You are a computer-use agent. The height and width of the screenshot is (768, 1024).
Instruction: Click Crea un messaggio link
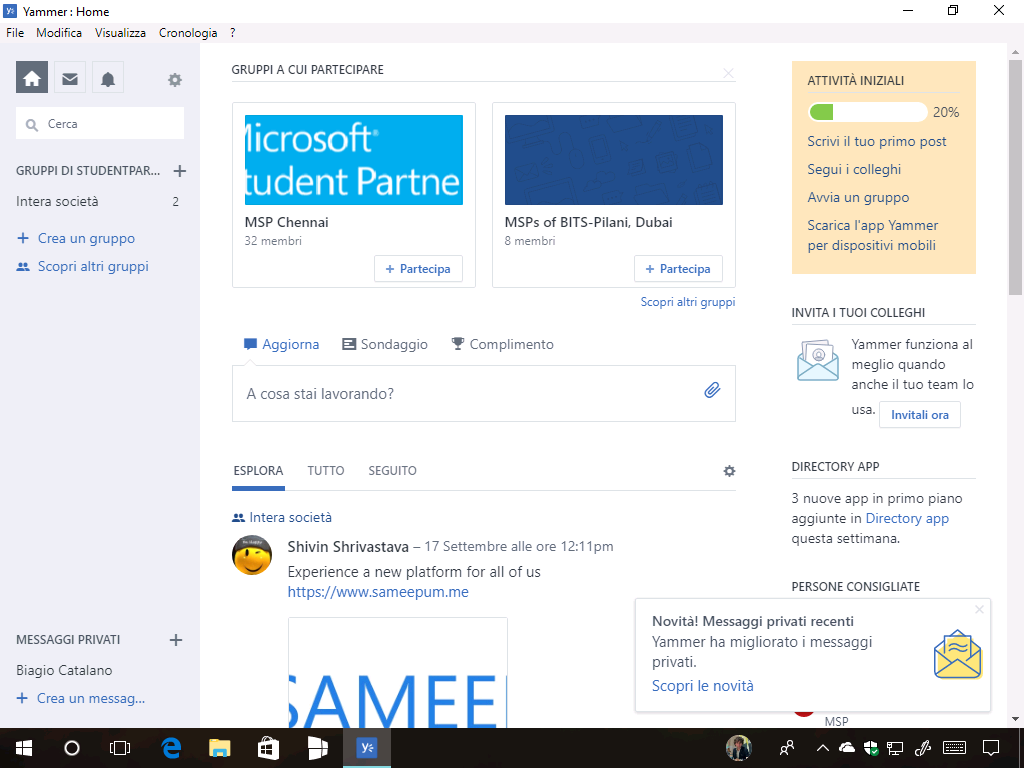pyautogui.click(x=81, y=699)
